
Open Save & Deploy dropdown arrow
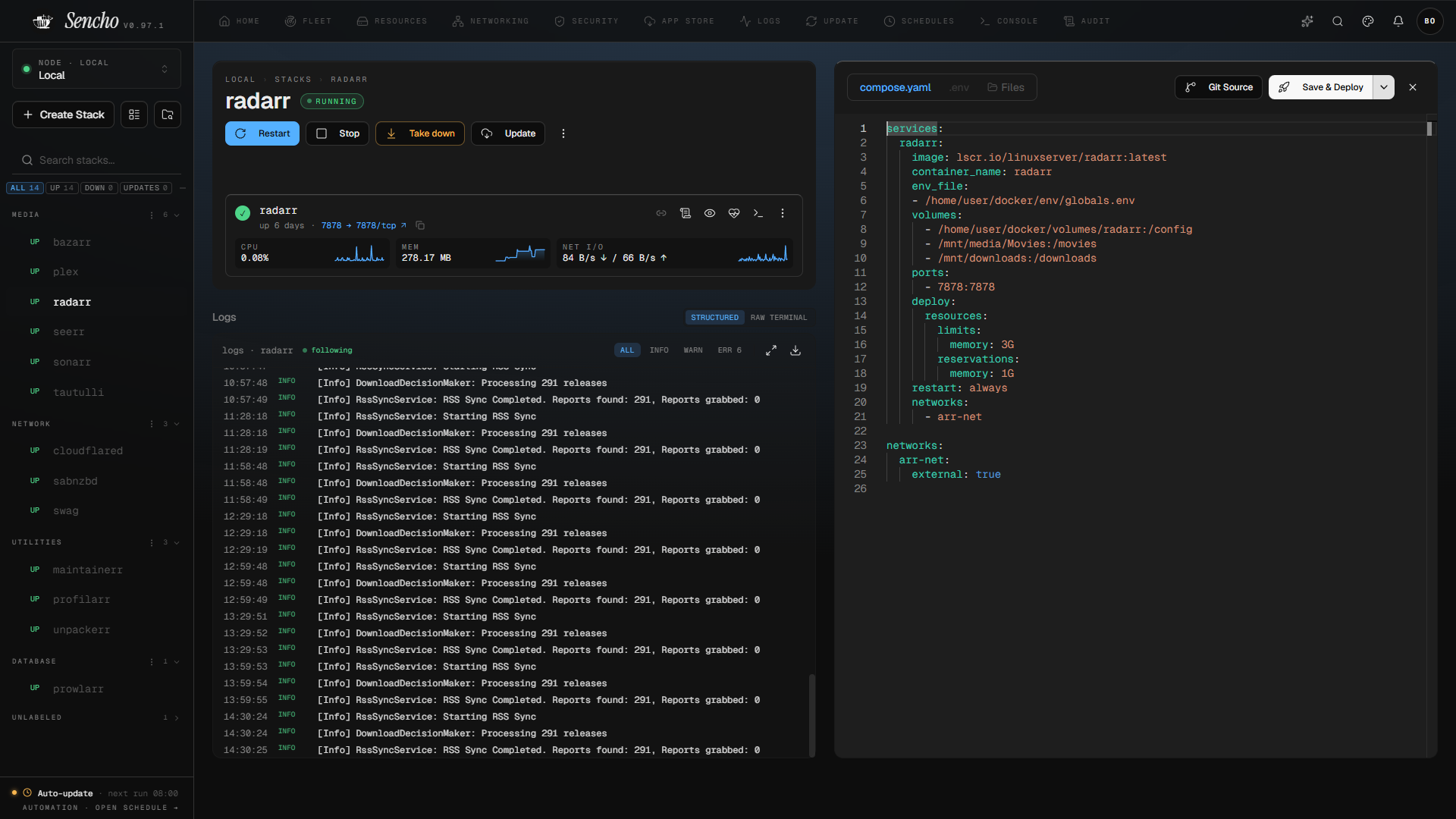1384,87
